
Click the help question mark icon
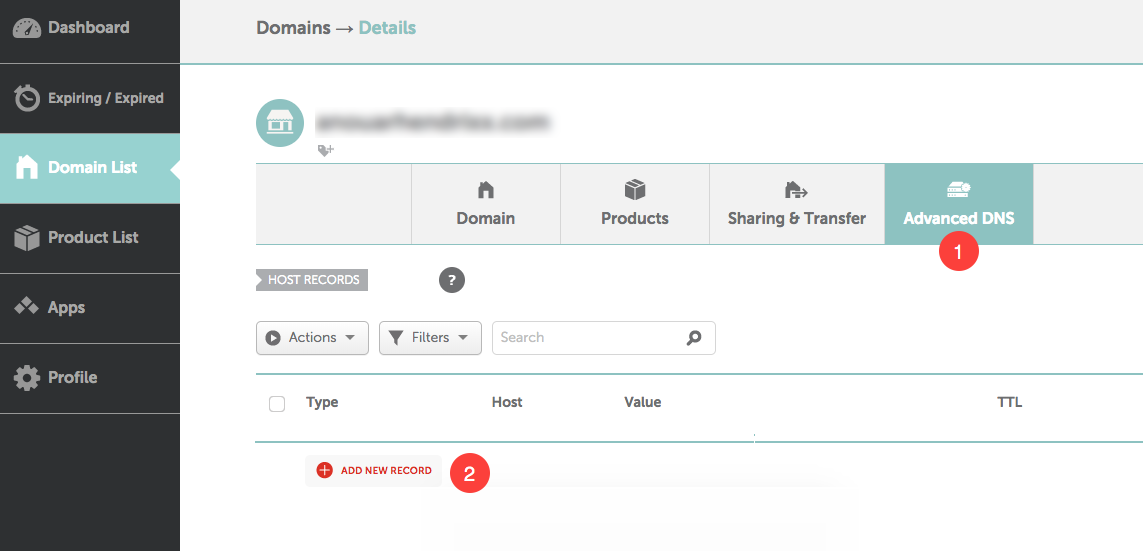(452, 280)
